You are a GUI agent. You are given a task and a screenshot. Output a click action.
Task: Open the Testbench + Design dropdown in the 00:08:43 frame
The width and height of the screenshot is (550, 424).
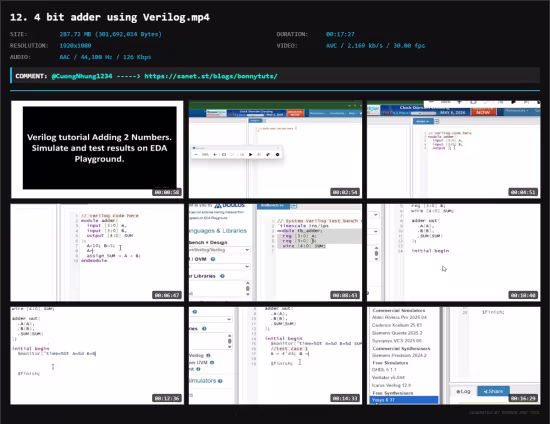(219, 250)
